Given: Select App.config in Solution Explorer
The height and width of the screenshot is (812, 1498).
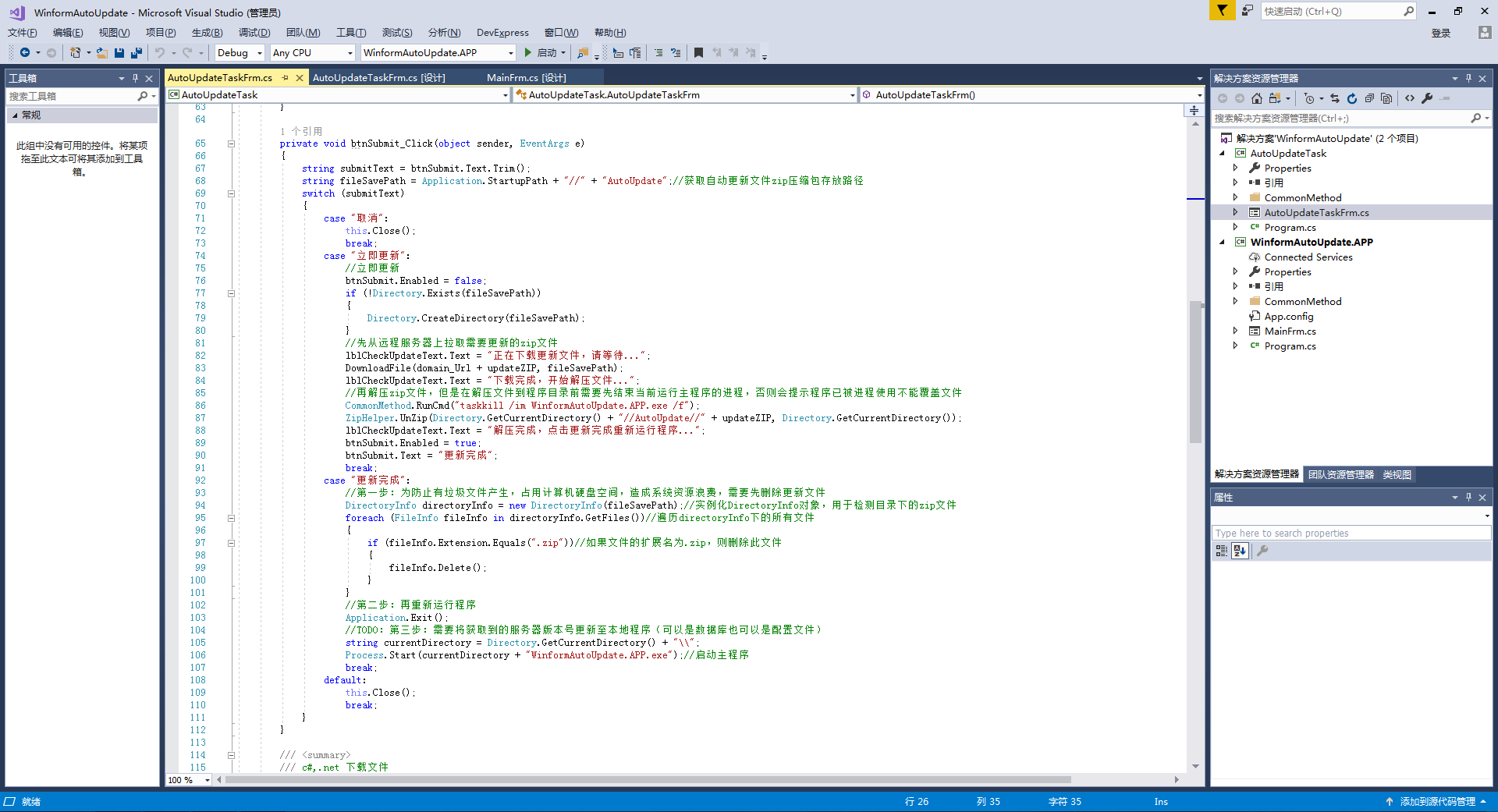Looking at the screenshot, I should pos(1288,316).
